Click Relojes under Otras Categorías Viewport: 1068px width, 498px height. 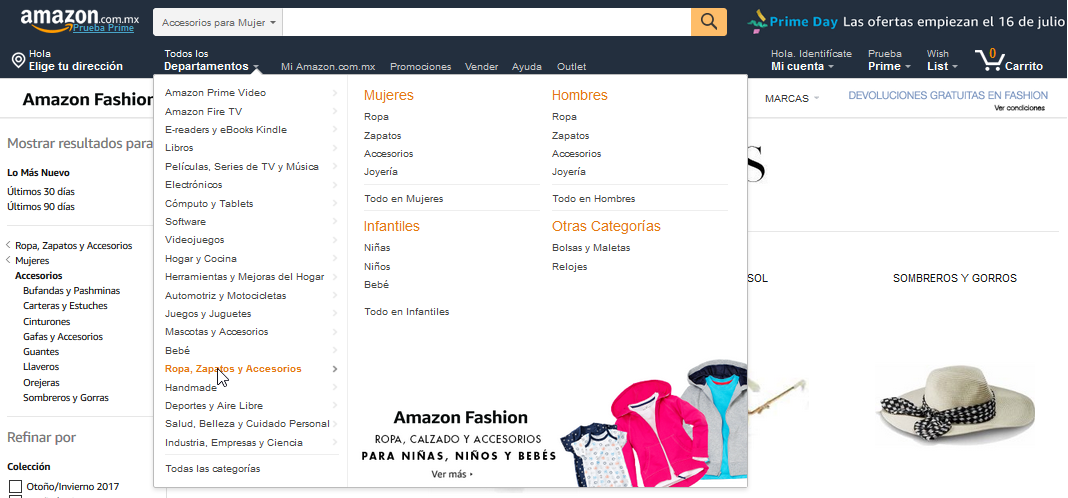[x=569, y=267]
